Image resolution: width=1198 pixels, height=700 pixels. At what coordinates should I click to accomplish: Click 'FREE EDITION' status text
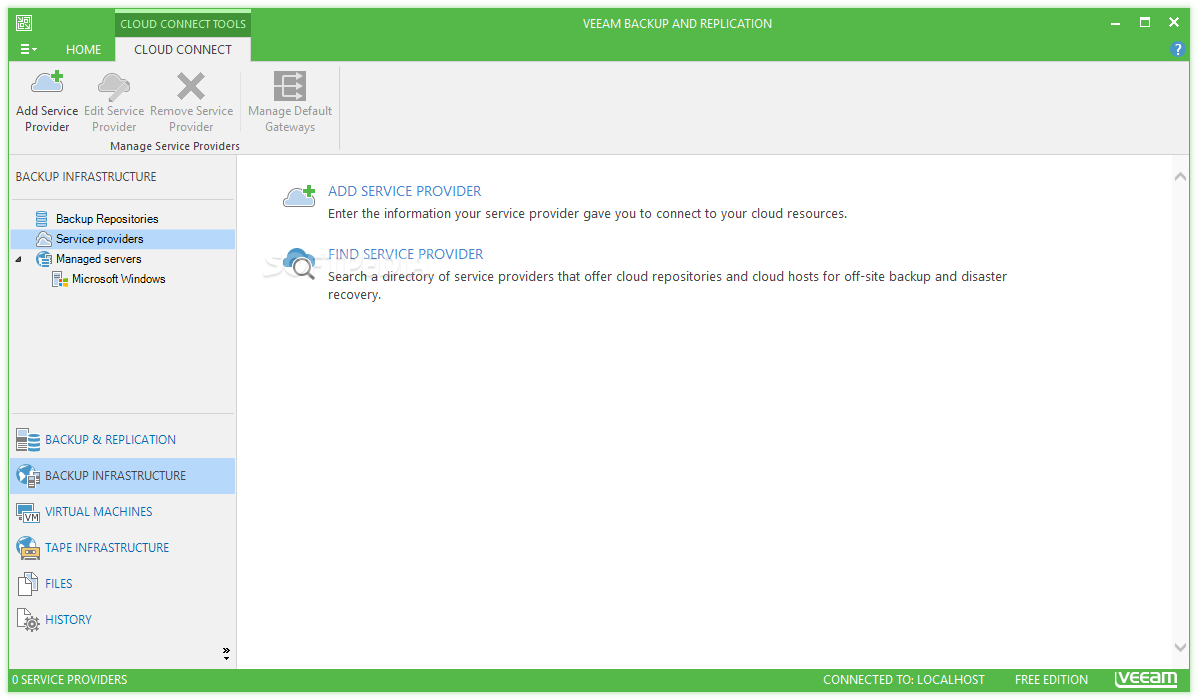pos(1051,679)
